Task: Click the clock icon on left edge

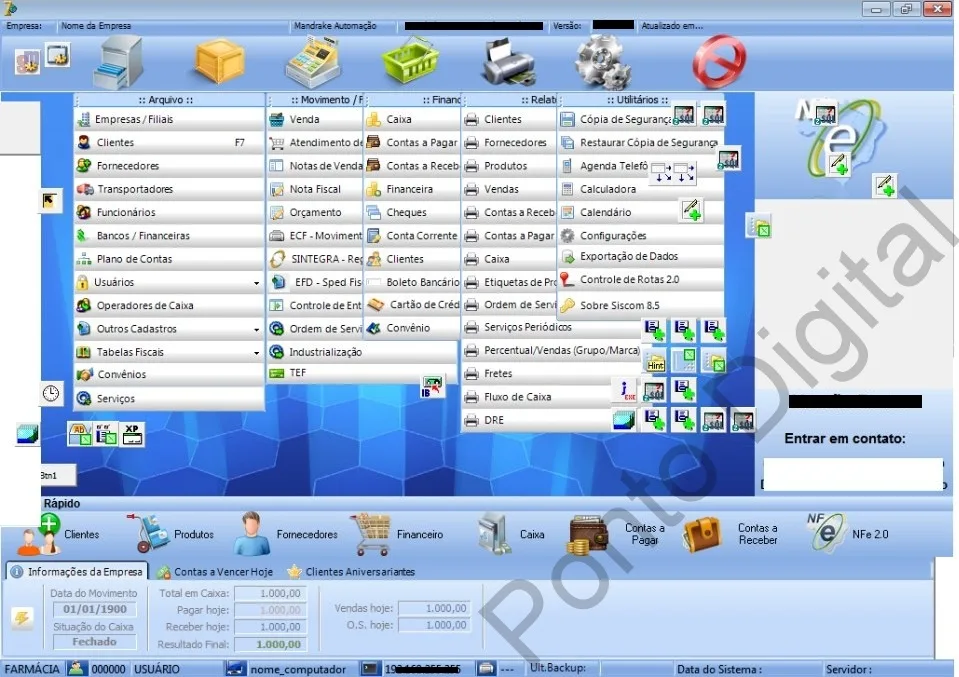Action: [51, 393]
